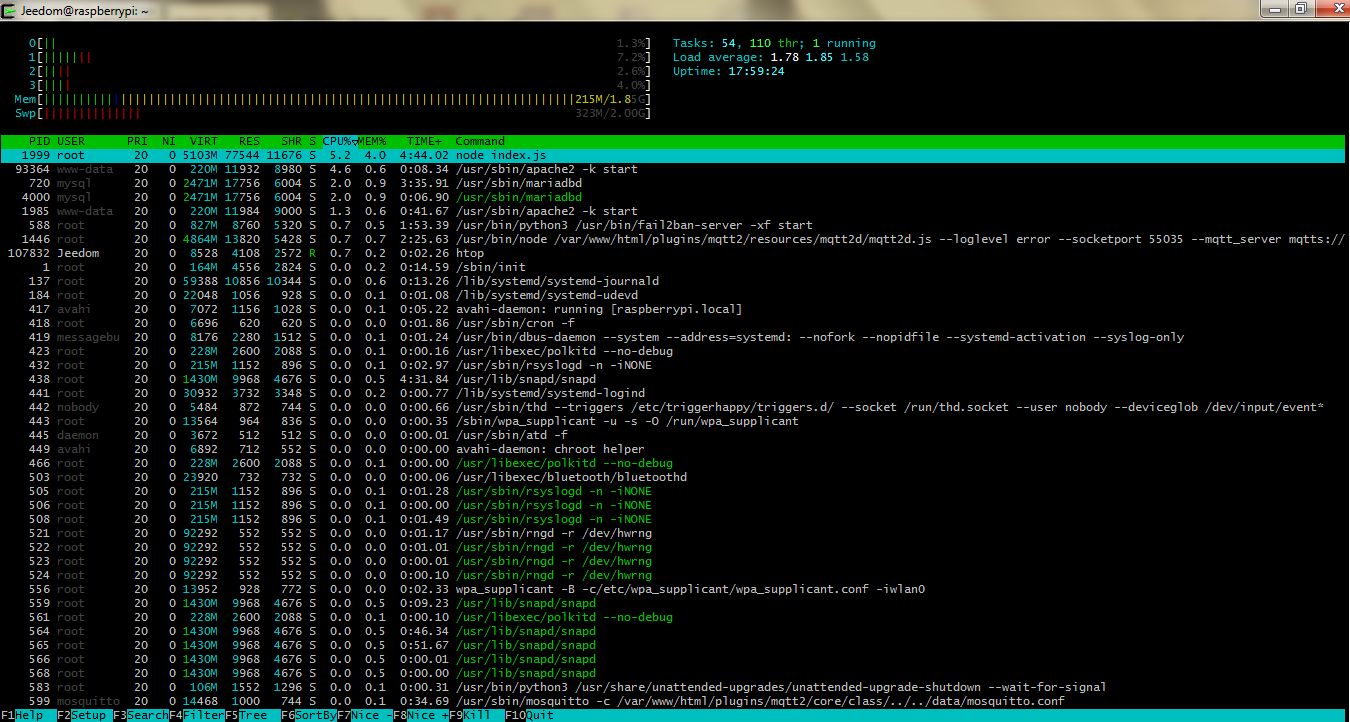
Task: Select mariadbd row with PID 4000
Action: [673, 197]
